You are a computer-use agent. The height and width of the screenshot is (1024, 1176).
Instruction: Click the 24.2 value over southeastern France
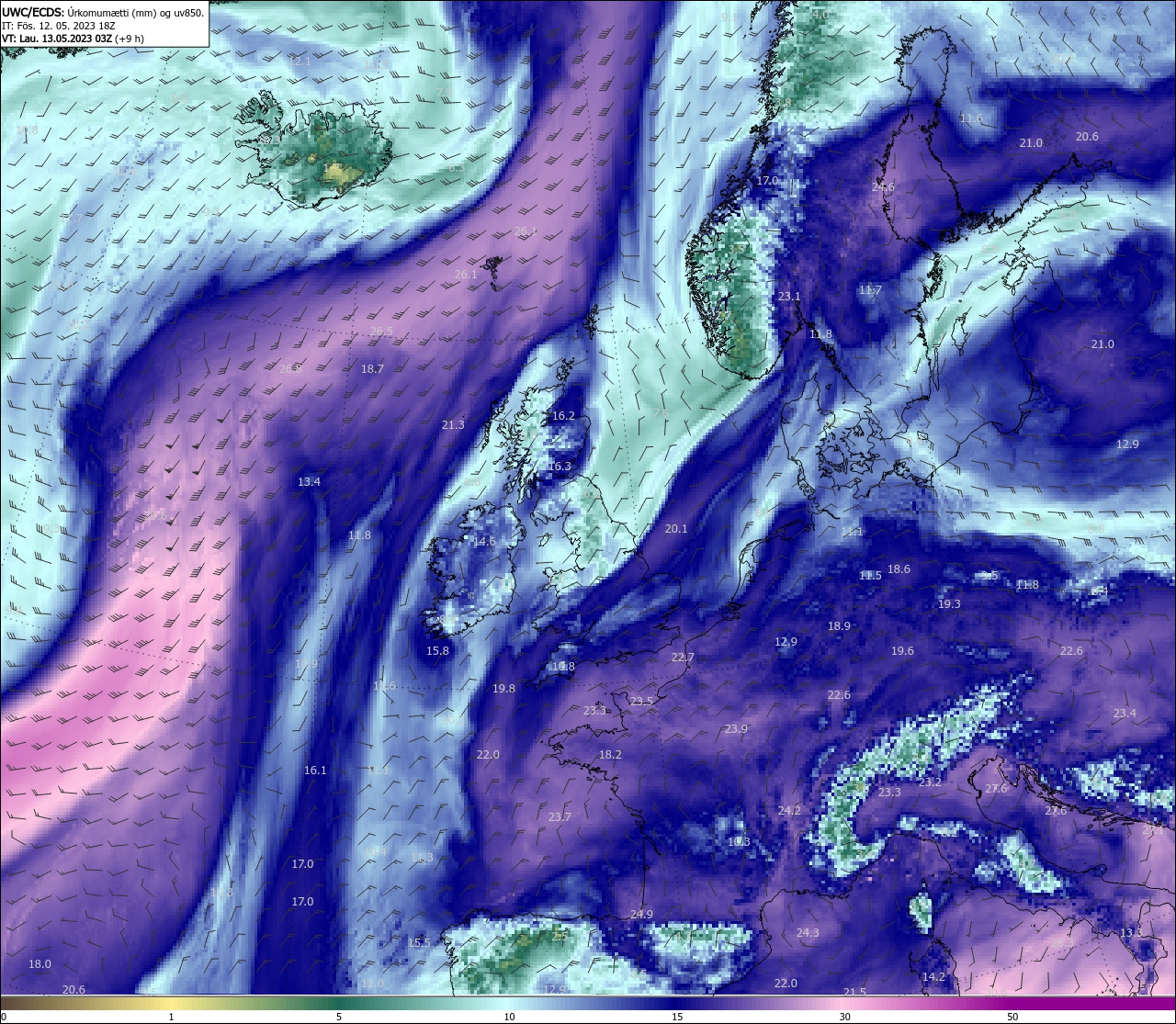tap(789, 811)
